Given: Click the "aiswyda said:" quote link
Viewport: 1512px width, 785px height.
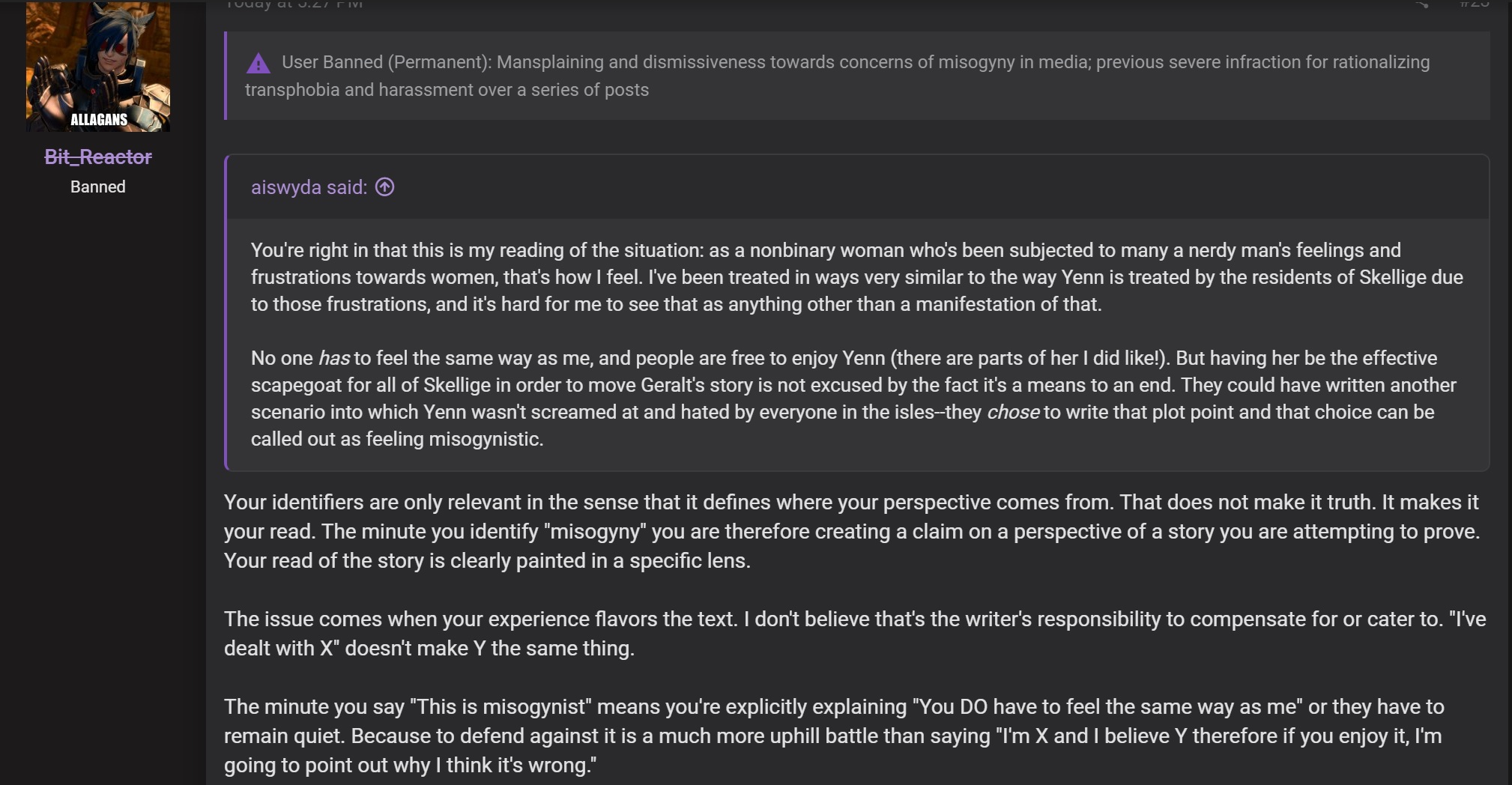Looking at the screenshot, I should pos(309,187).
